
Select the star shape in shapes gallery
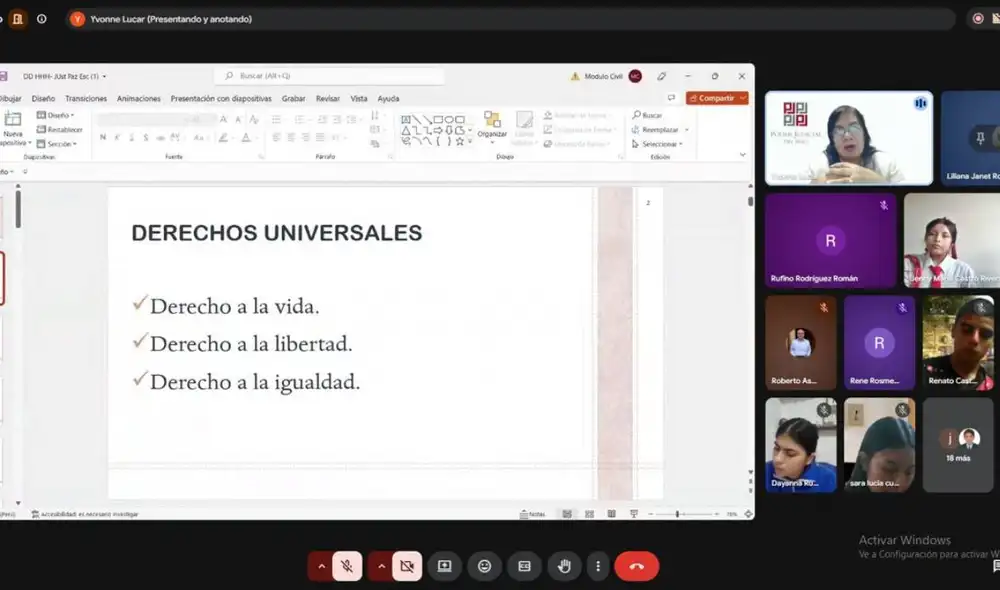(460, 141)
